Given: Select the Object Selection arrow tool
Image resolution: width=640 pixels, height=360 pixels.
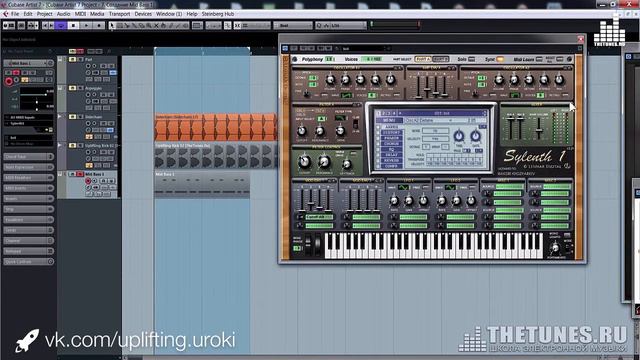Looking at the screenshot, I should [x=112, y=25].
